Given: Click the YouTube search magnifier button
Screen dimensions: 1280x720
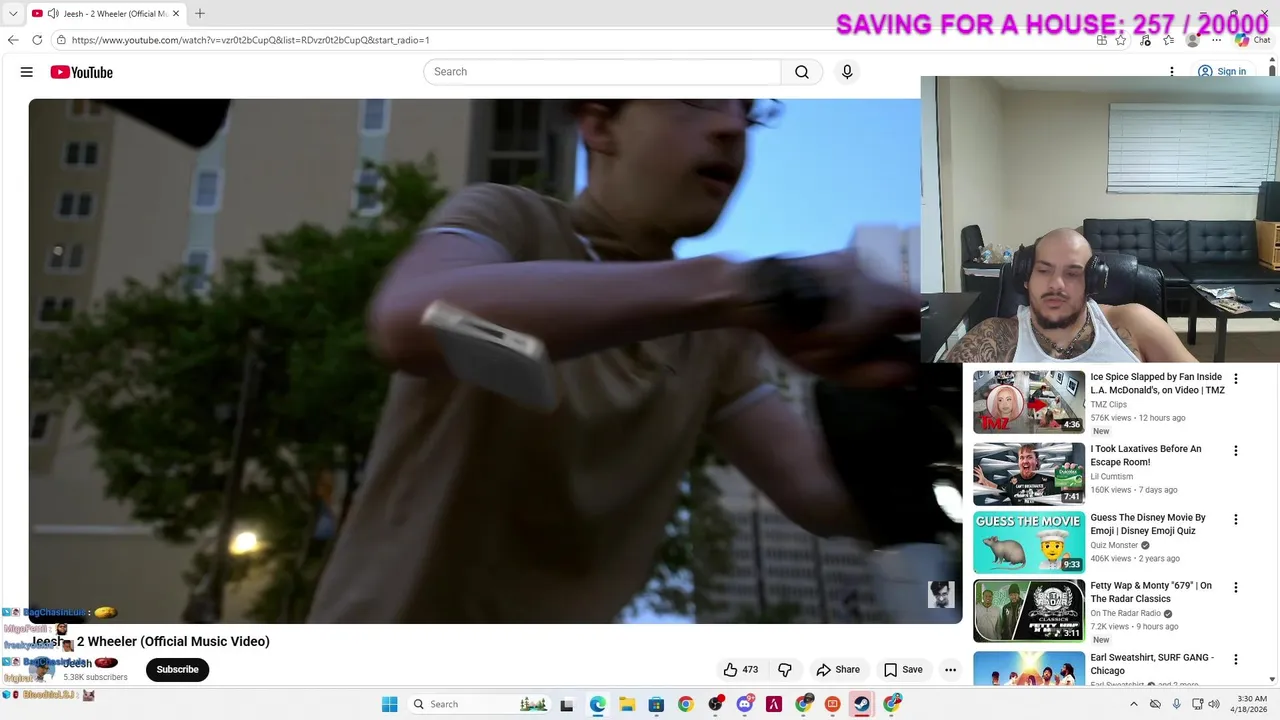Looking at the screenshot, I should [x=802, y=72].
